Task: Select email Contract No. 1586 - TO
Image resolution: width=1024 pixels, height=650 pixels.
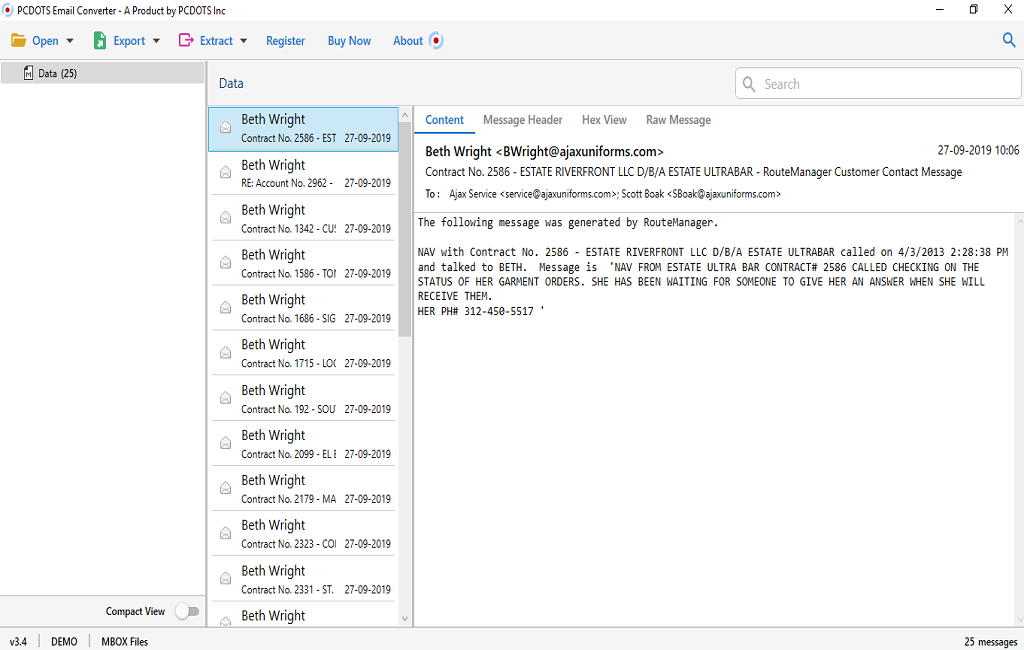Action: point(303,264)
